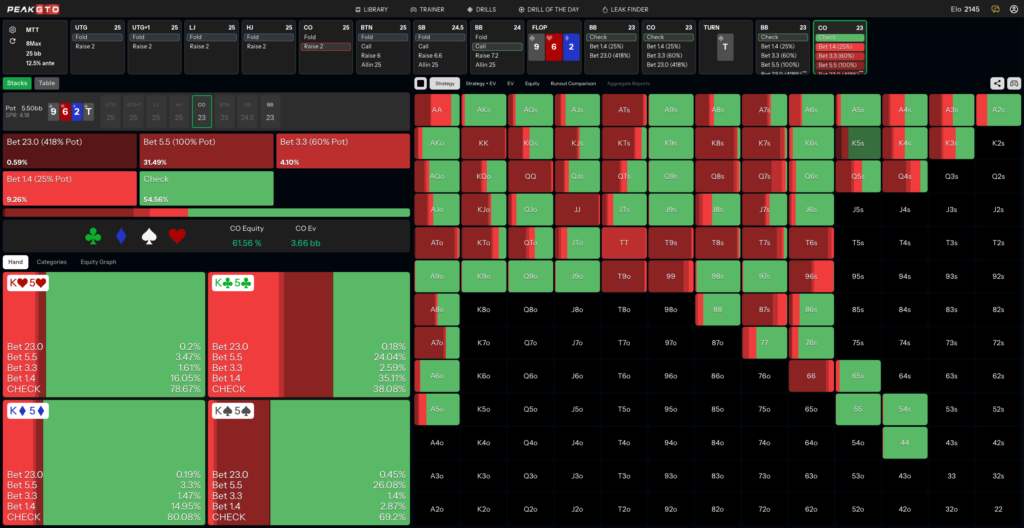This screenshot has width=1024, height=528.
Task: Switch to the EV tab
Action: click(x=511, y=84)
